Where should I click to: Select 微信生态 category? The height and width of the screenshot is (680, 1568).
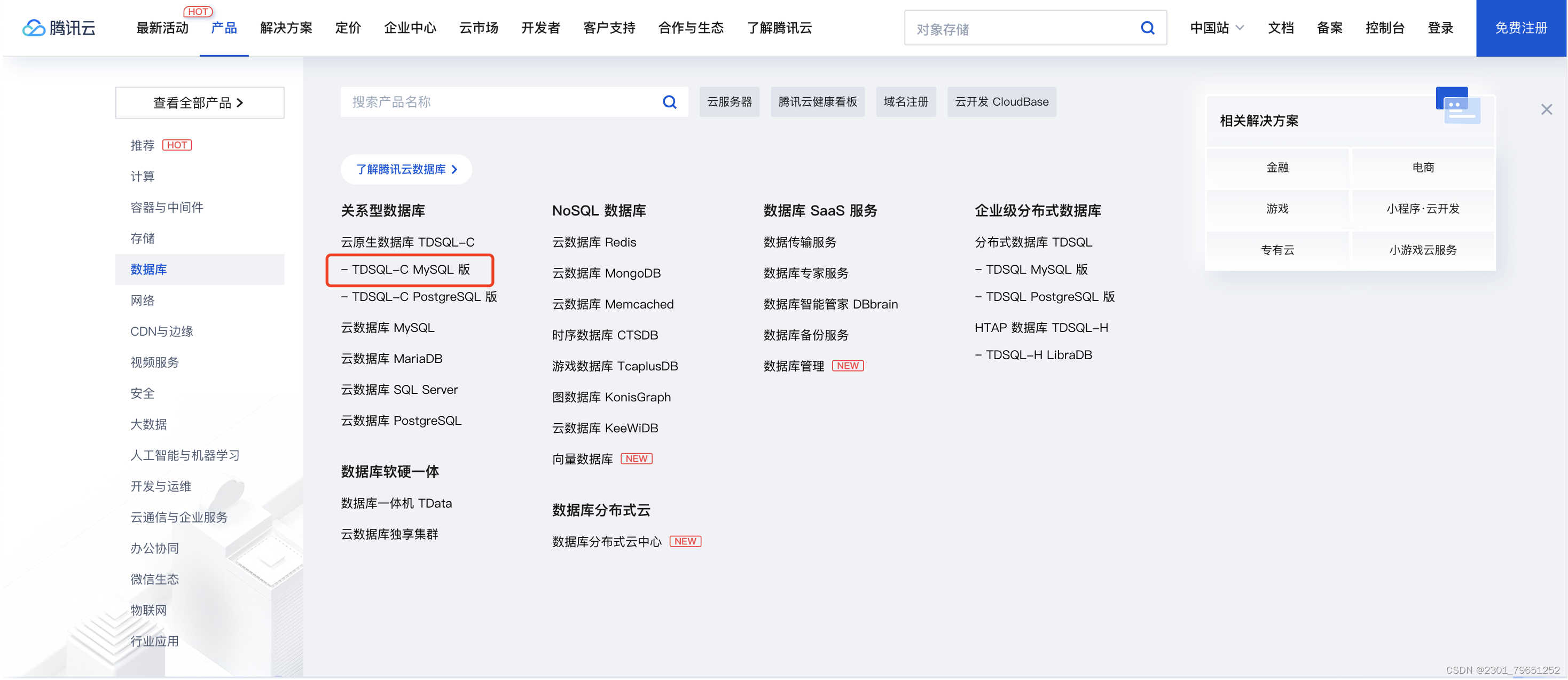pyautogui.click(x=154, y=580)
